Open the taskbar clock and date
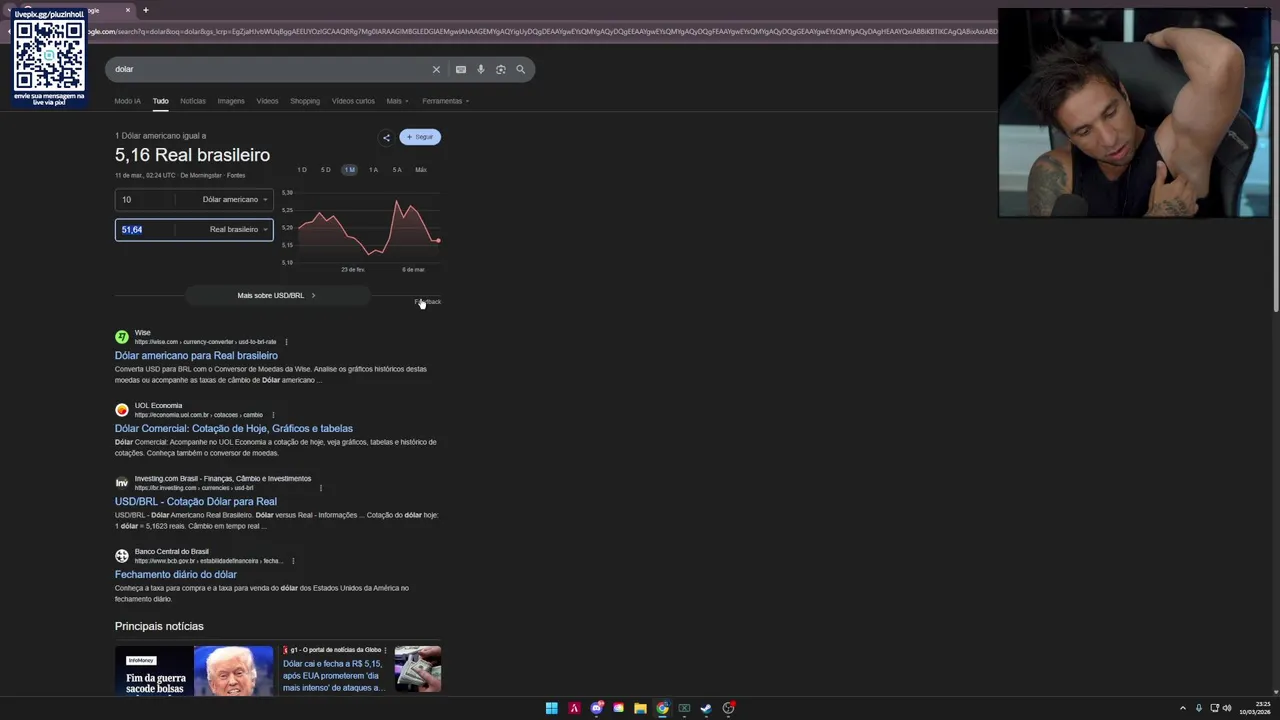 pyautogui.click(x=1255, y=708)
